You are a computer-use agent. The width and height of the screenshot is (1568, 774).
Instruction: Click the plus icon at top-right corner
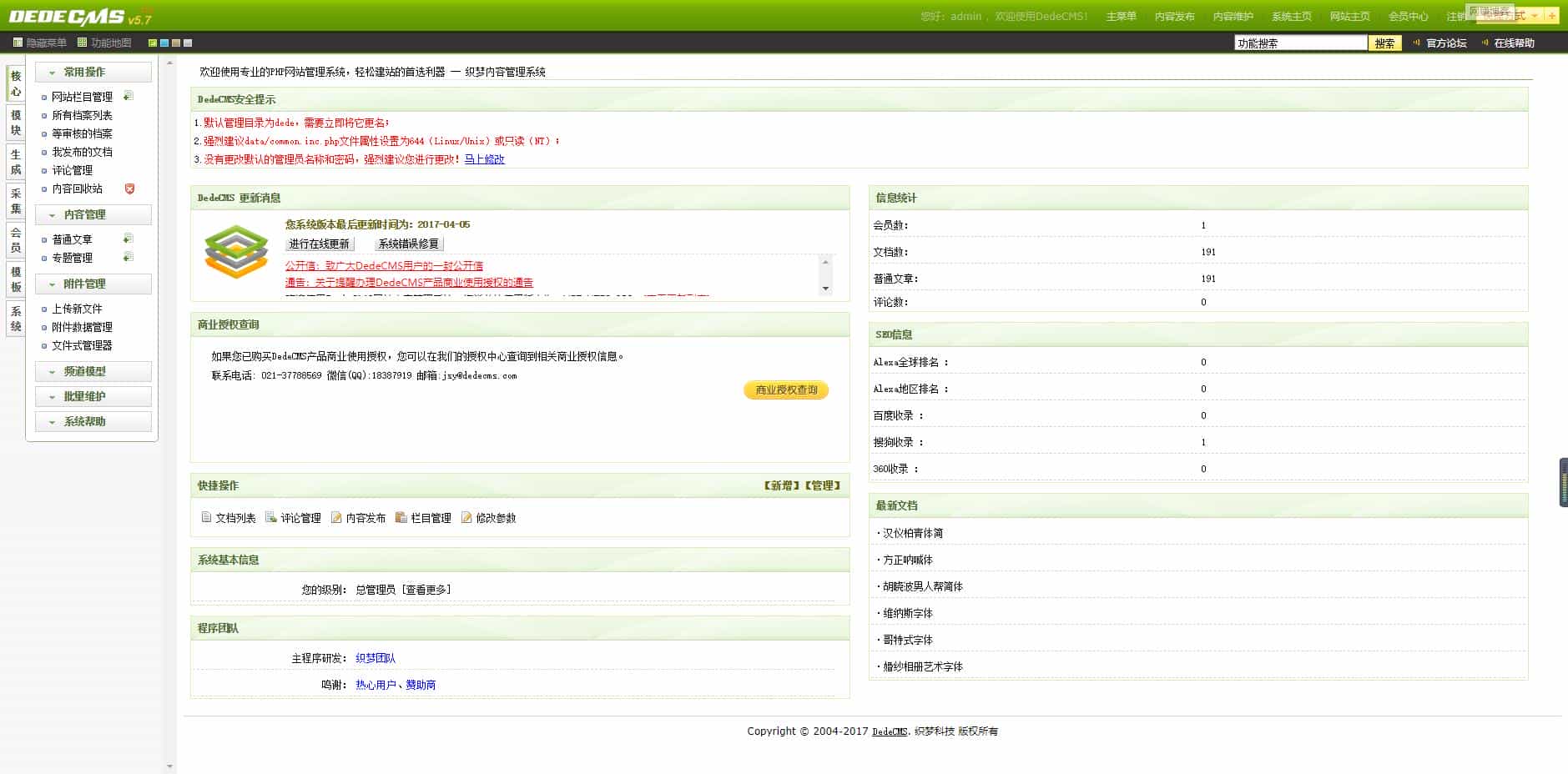point(1552,16)
